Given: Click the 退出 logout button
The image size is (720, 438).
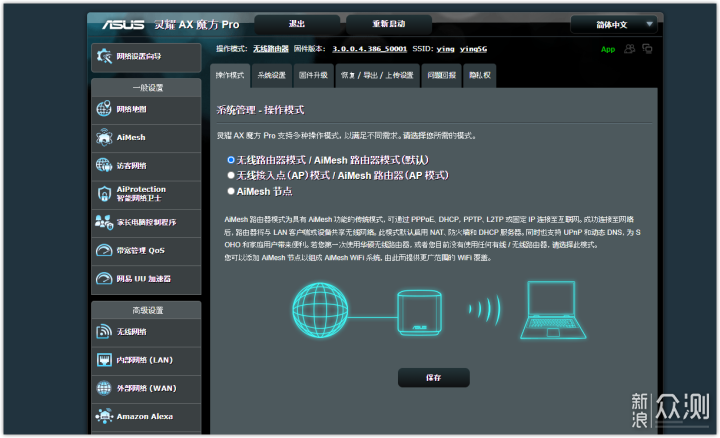Looking at the screenshot, I should (x=297, y=24).
